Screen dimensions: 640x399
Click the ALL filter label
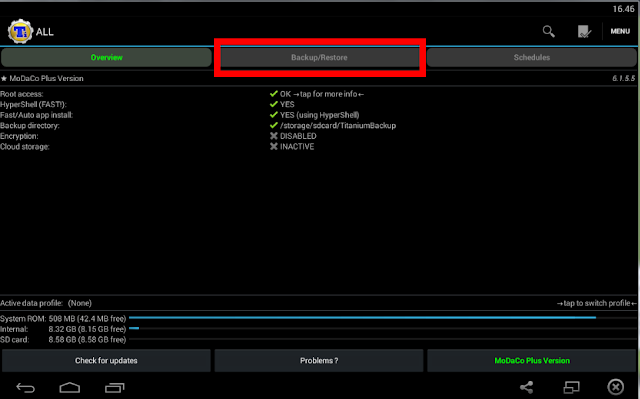point(44,32)
